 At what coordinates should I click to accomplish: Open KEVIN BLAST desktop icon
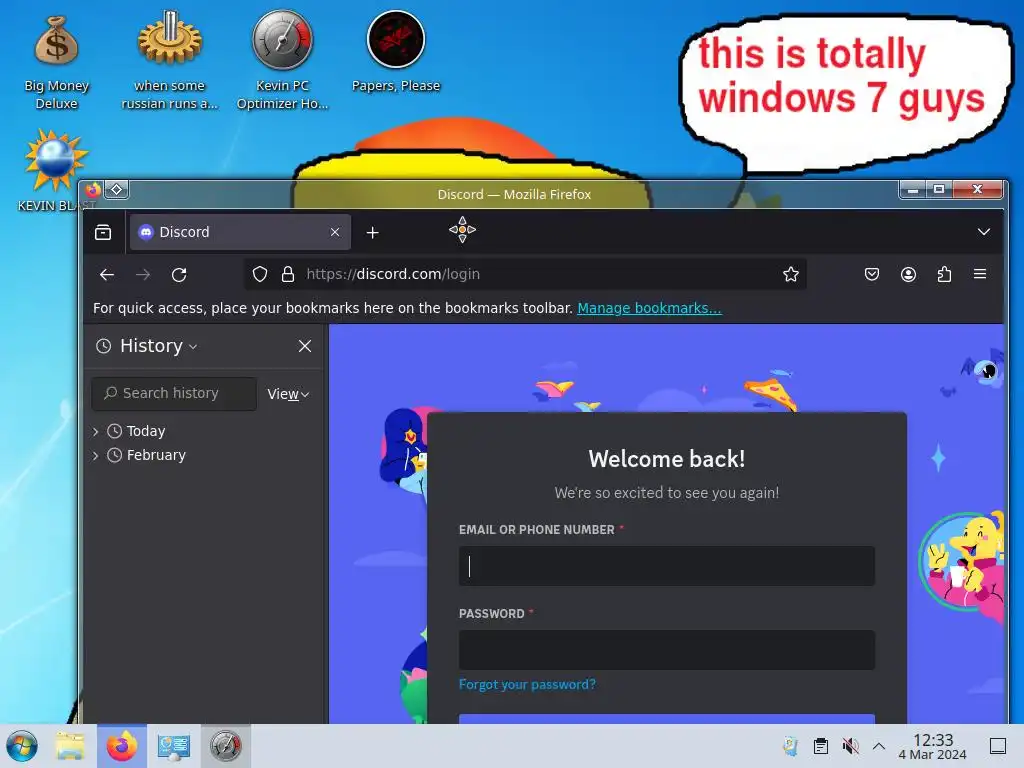(x=56, y=171)
